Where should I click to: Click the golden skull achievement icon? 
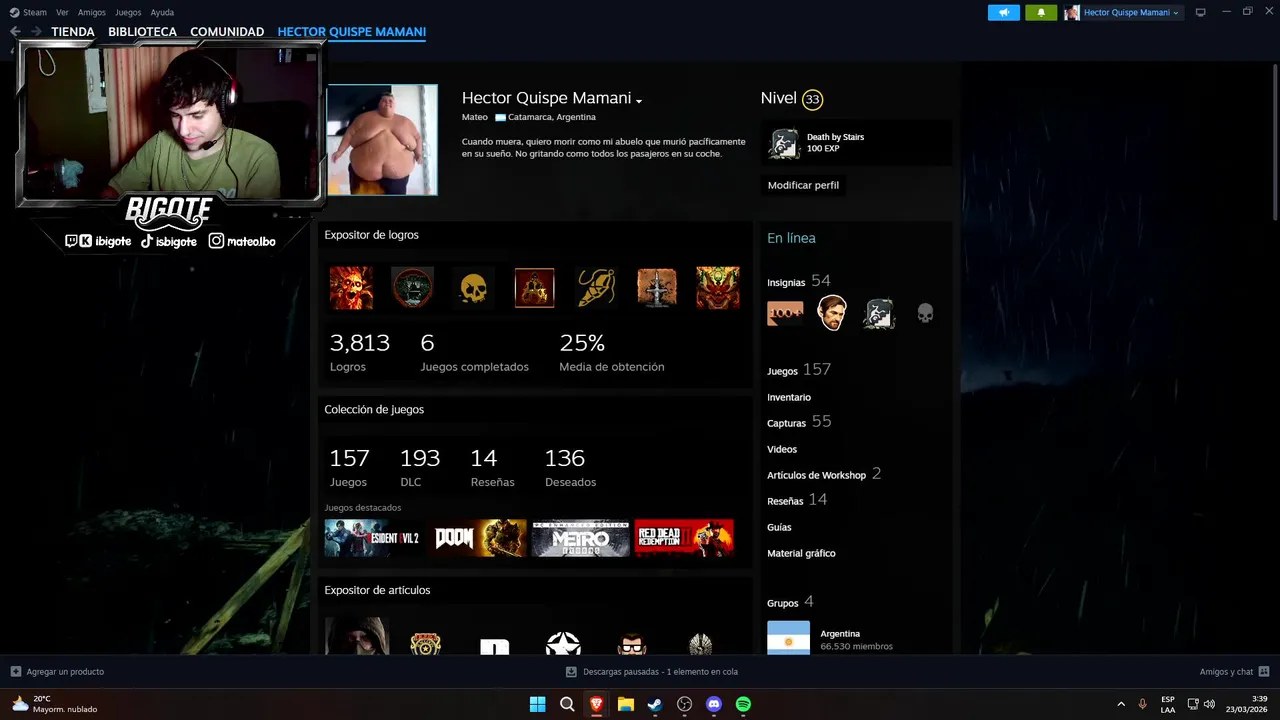(473, 288)
